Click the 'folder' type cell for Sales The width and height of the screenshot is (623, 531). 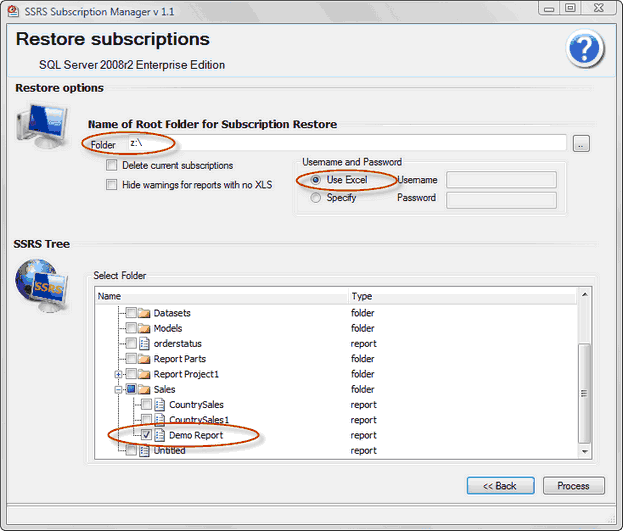tap(362, 390)
